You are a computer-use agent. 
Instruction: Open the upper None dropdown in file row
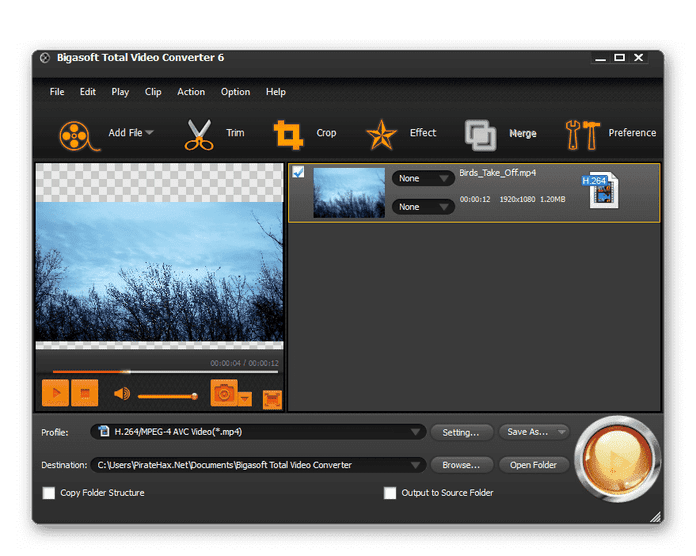[x=423, y=178]
